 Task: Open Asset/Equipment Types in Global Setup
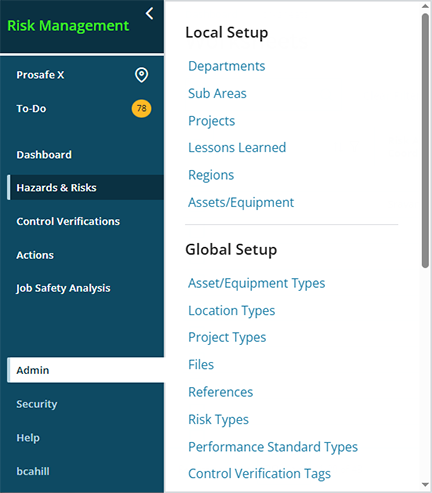[257, 283]
